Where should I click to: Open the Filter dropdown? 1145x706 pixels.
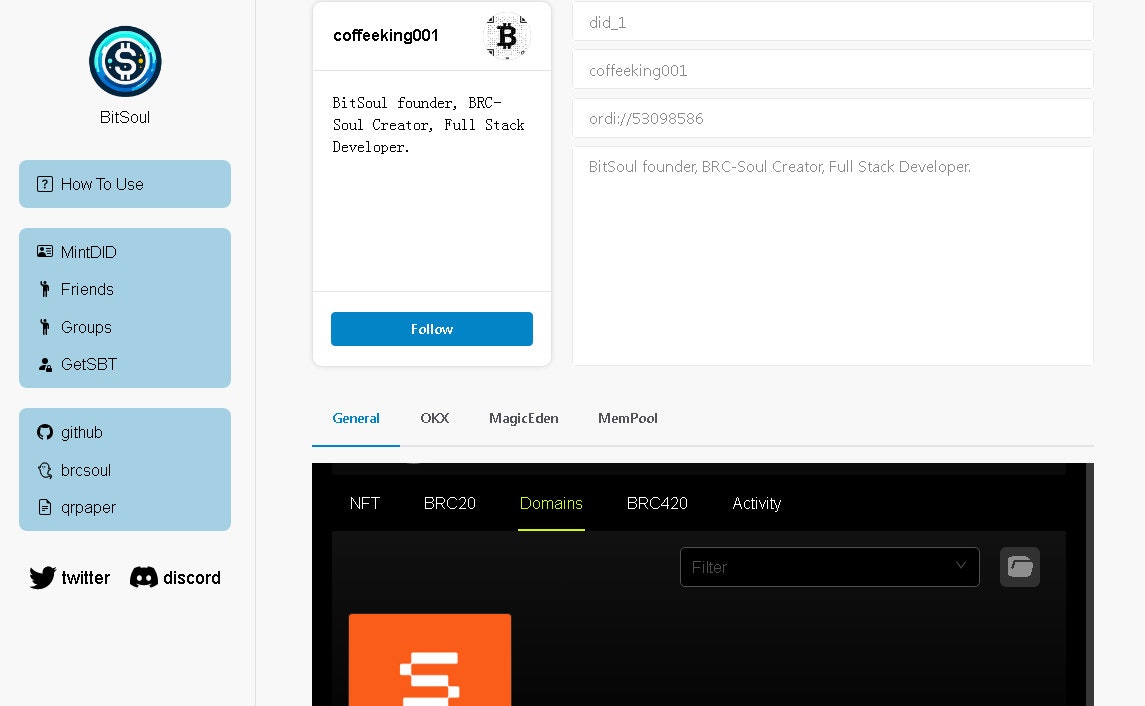[x=830, y=567]
